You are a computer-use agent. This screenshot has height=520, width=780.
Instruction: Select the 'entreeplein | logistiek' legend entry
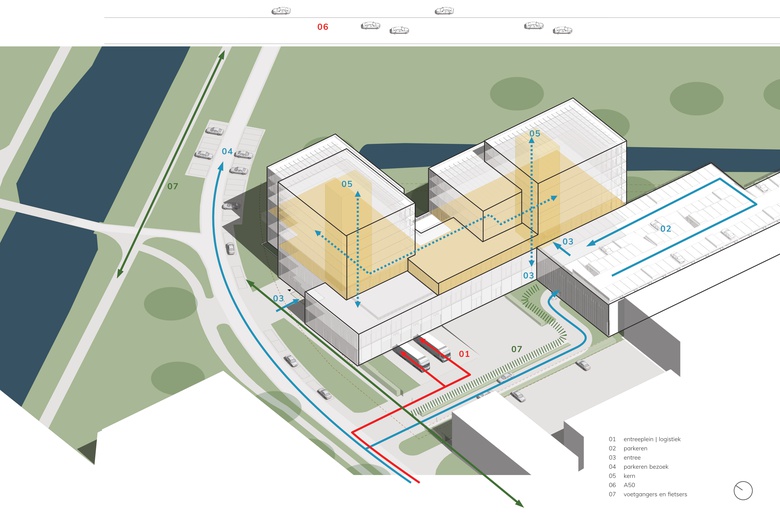tap(651, 439)
